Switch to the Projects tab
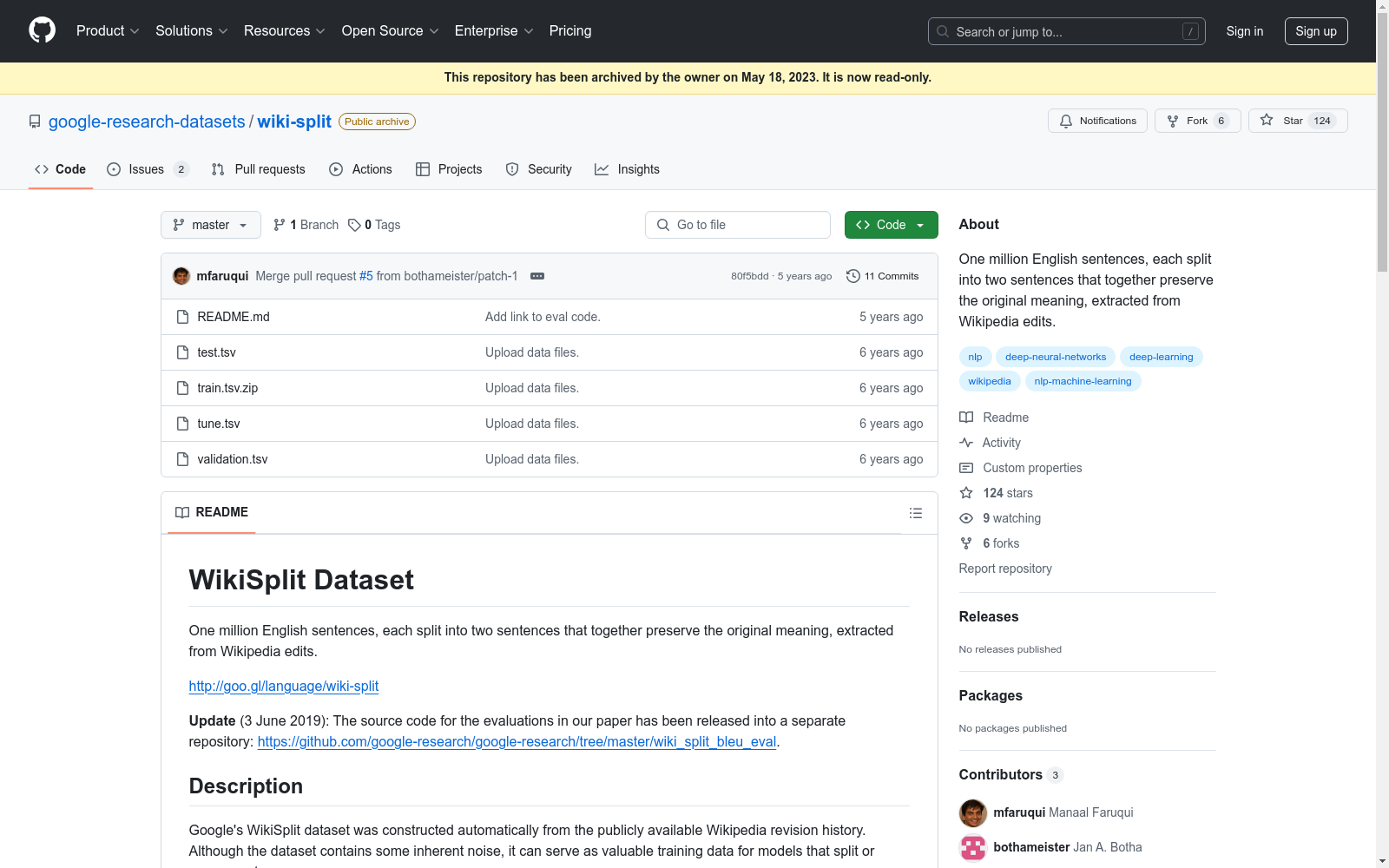The image size is (1389, 868). pos(449,169)
